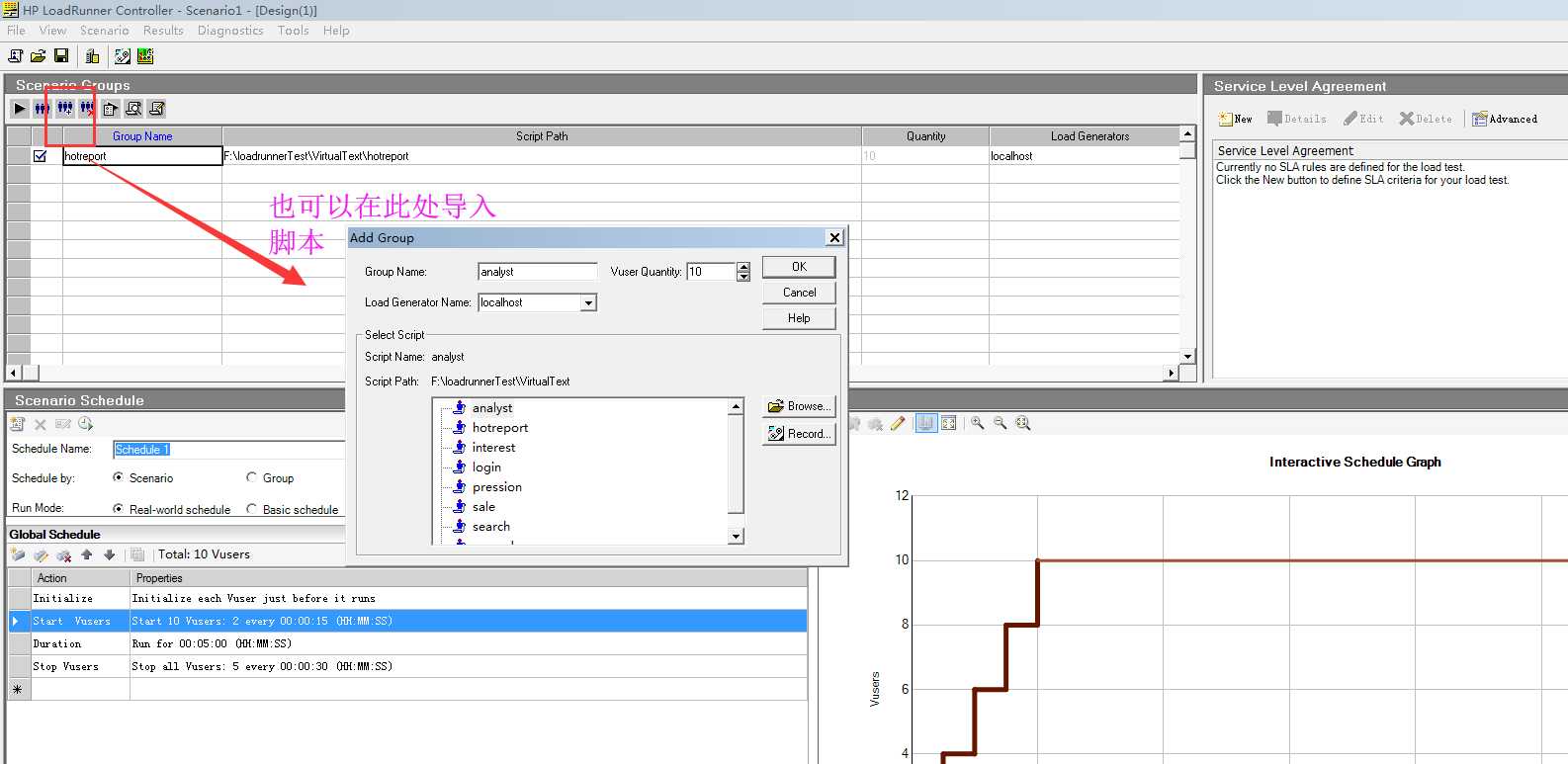
Task: Click the Group Name column header
Action: [x=142, y=136]
